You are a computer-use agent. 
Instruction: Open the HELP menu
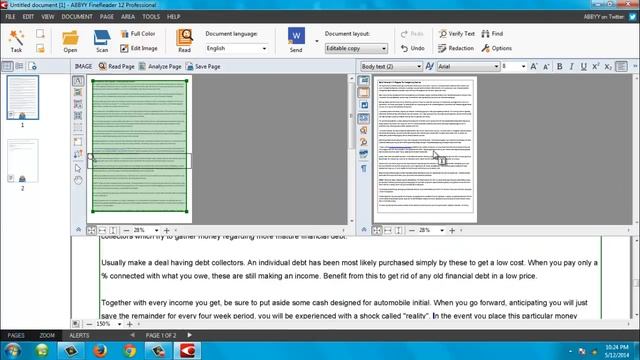(x=173, y=17)
